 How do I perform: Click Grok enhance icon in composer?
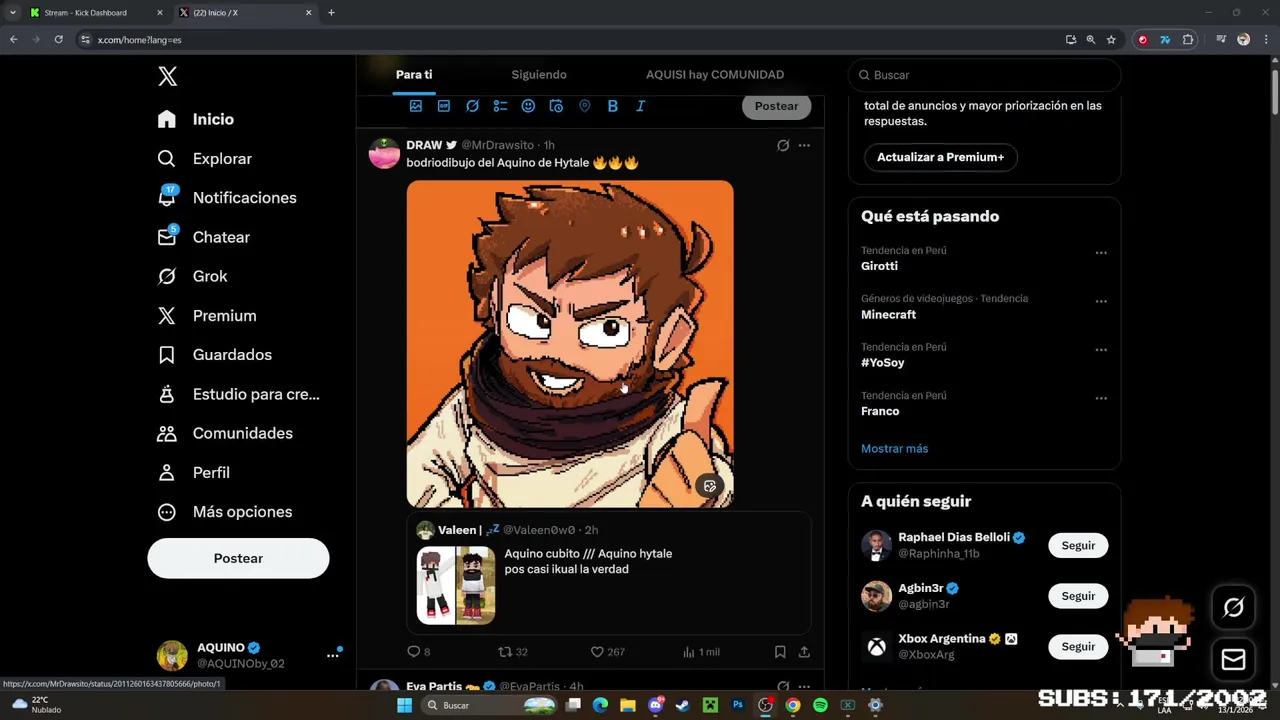tap(472, 106)
